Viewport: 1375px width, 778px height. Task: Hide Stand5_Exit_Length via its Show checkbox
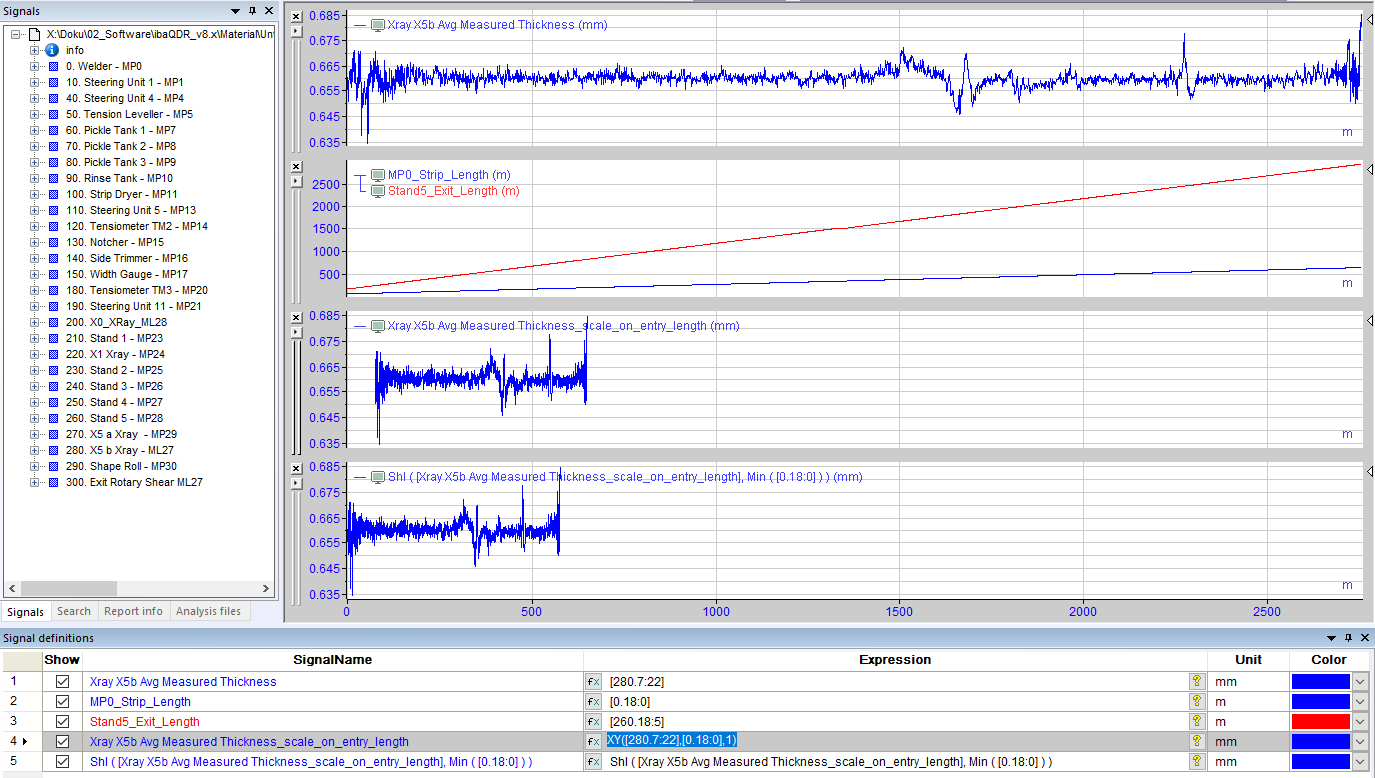(x=62, y=722)
